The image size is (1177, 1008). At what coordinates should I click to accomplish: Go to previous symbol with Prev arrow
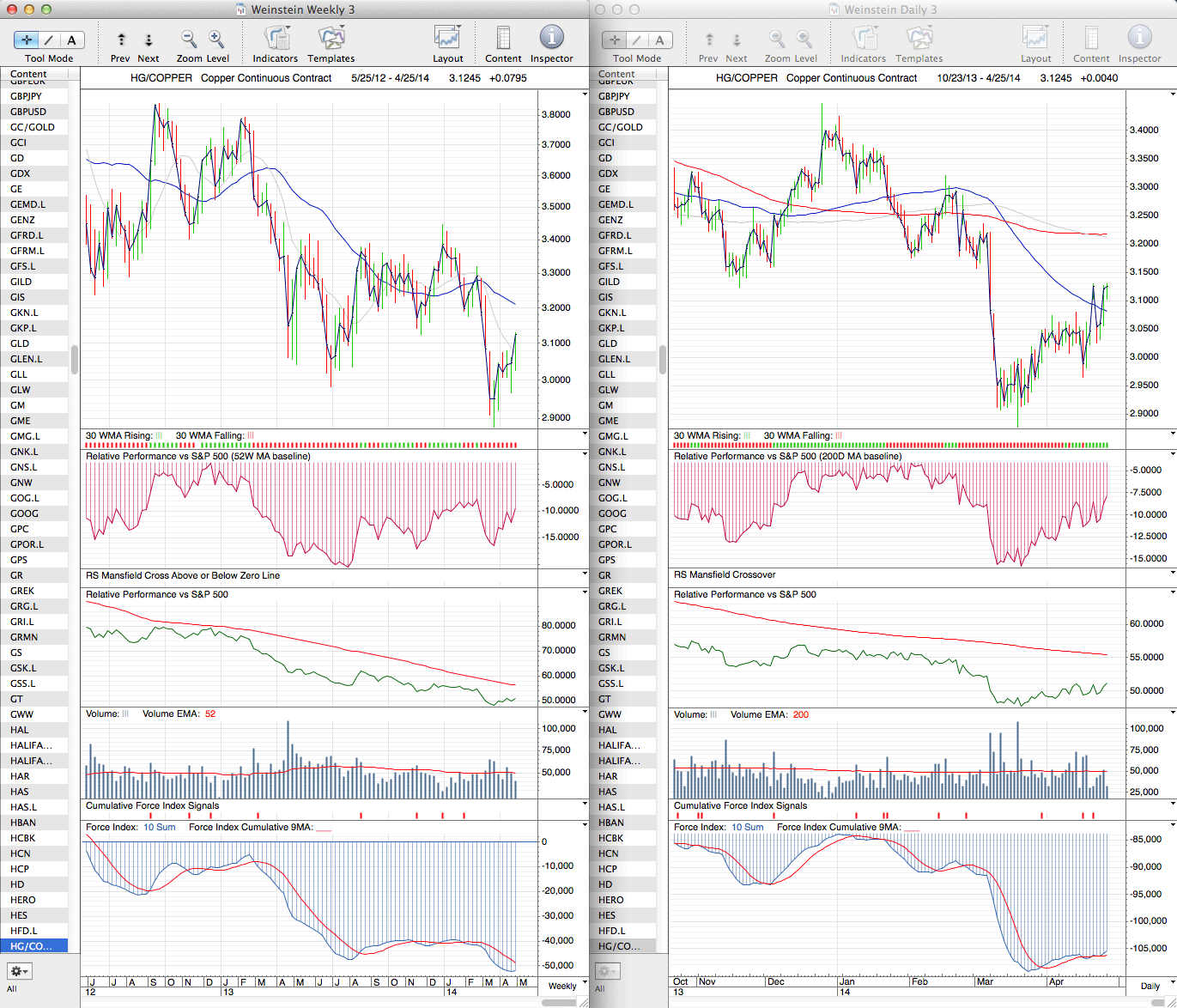click(x=121, y=40)
